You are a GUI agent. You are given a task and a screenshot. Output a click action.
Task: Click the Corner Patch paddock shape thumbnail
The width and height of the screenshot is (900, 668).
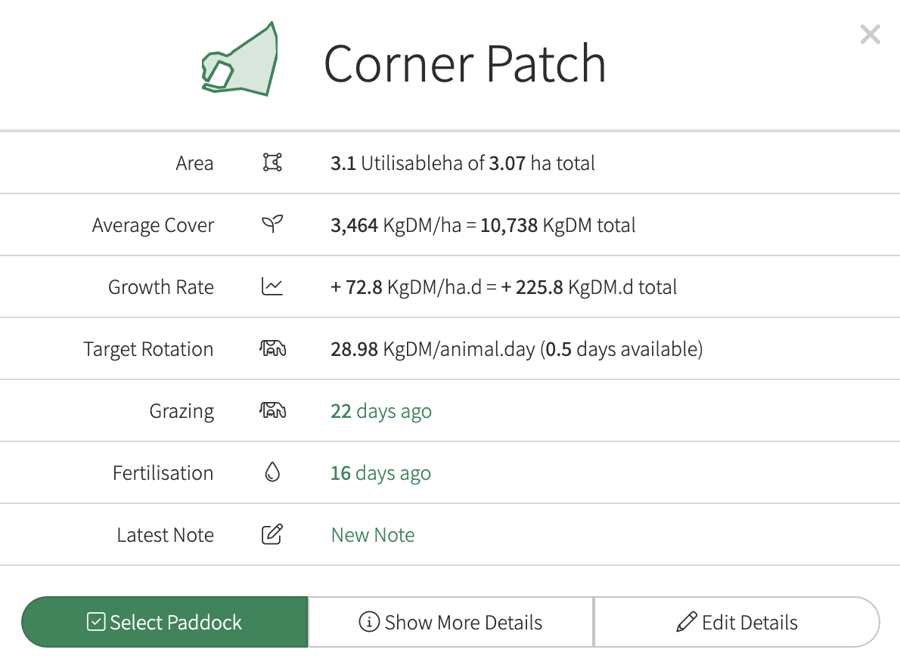pyautogui.click(x=240, y=62)
